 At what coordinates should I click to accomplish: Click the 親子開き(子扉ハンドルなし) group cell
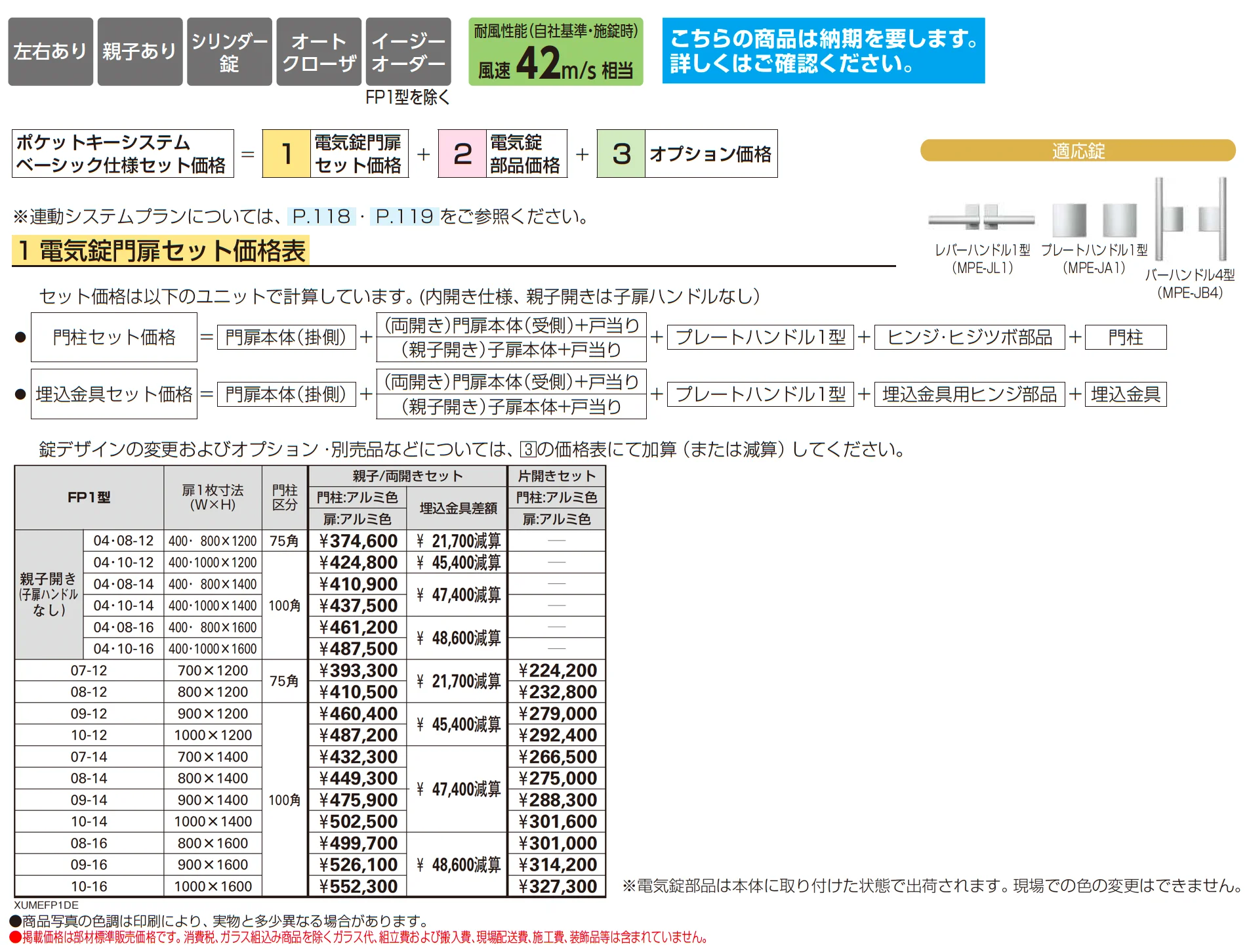pos(49,594)
